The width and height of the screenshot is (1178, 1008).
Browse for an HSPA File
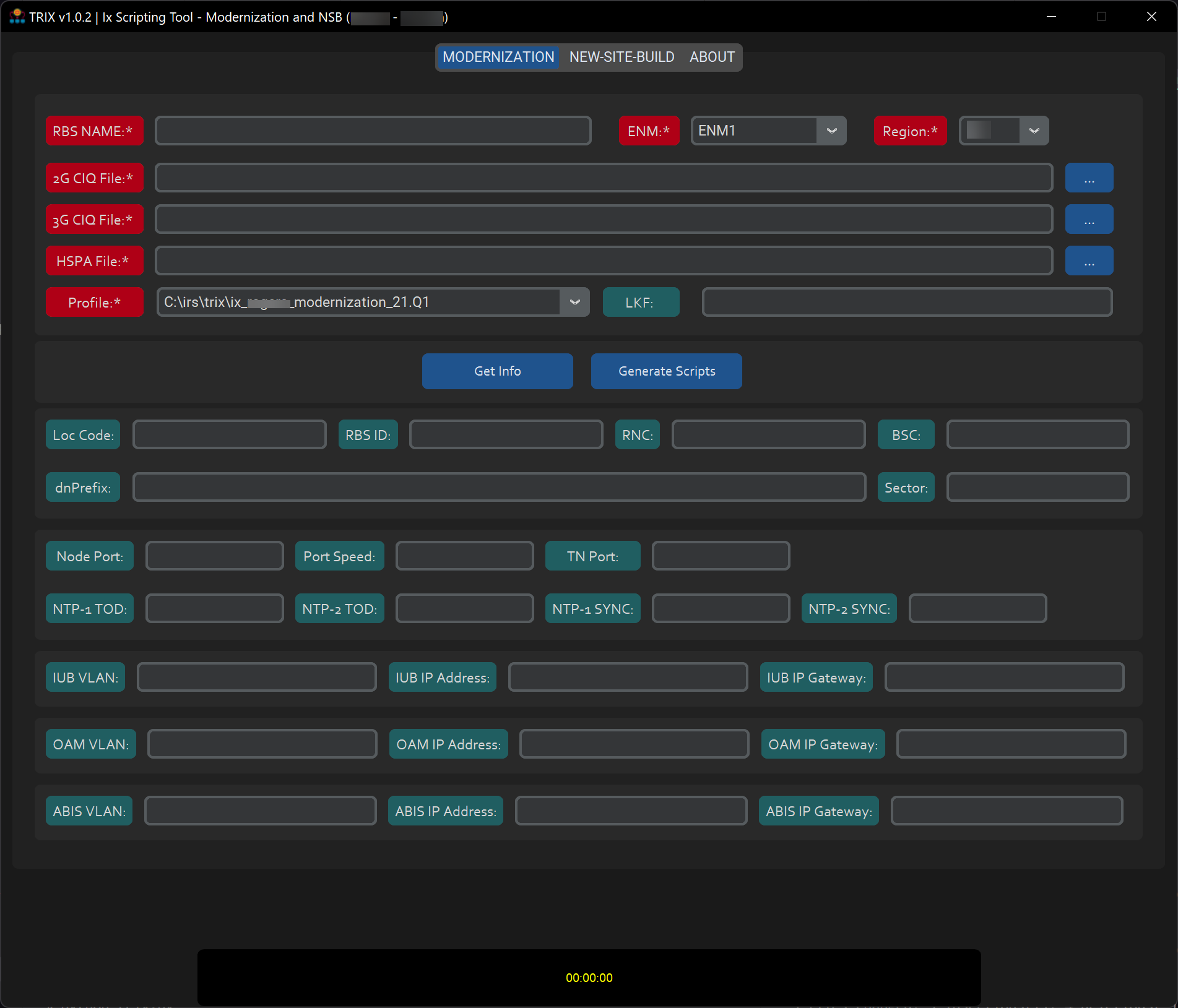1089,261
